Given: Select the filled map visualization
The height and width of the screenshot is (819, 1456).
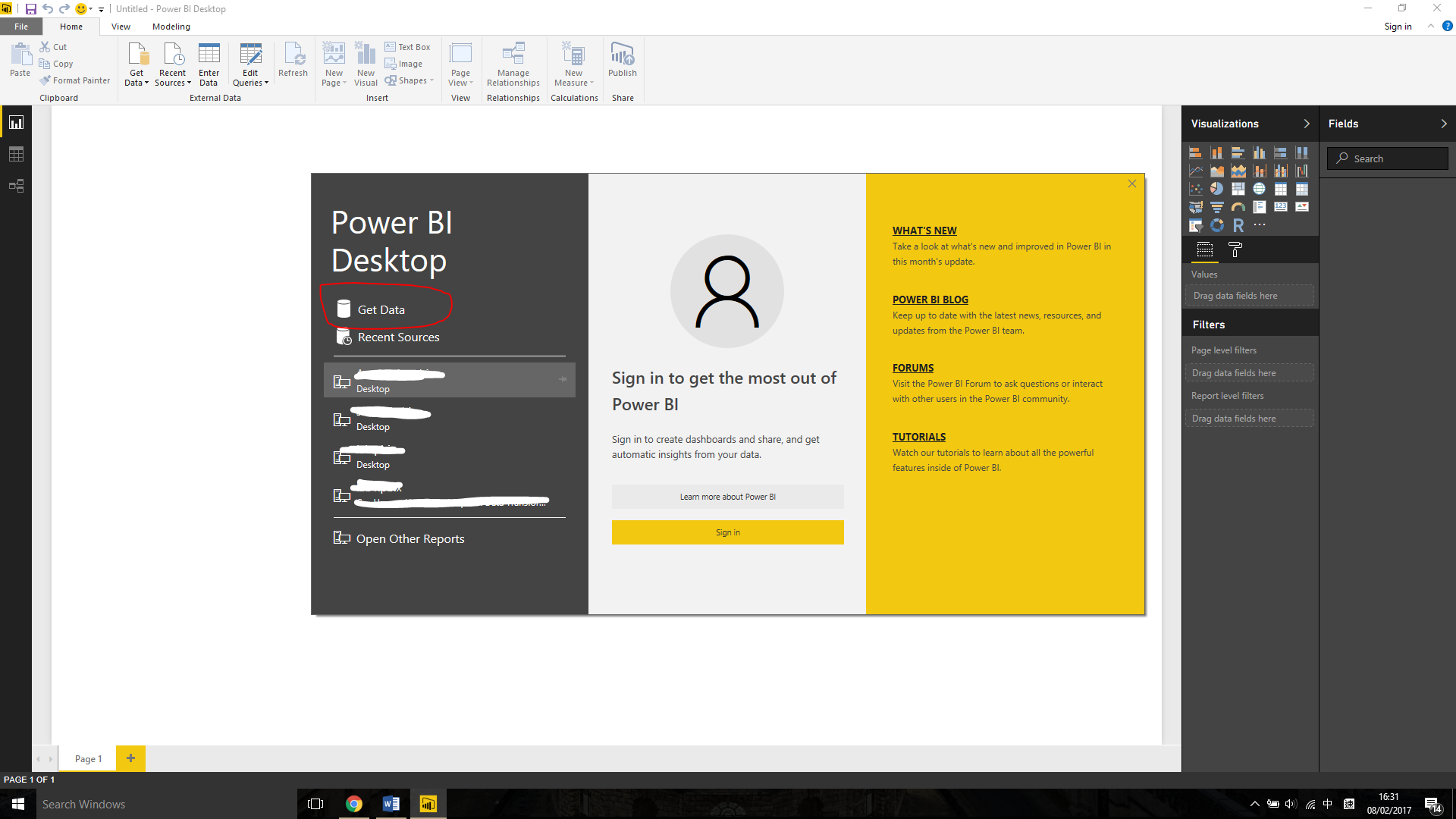Looking at the screenshot, I should [x=1195, y=207].
